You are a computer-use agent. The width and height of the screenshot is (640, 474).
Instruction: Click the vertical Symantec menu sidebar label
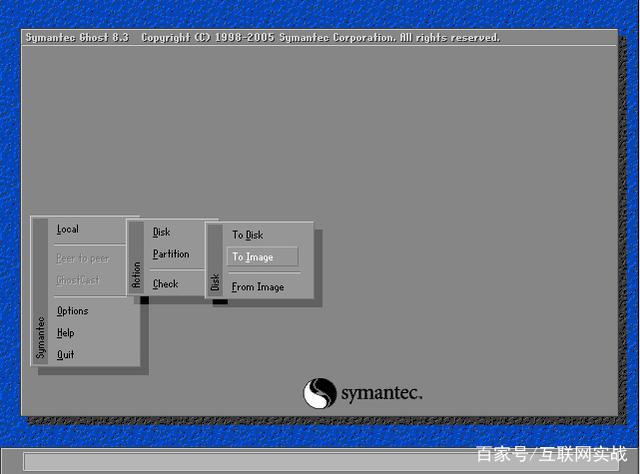(x=40, y=337)
